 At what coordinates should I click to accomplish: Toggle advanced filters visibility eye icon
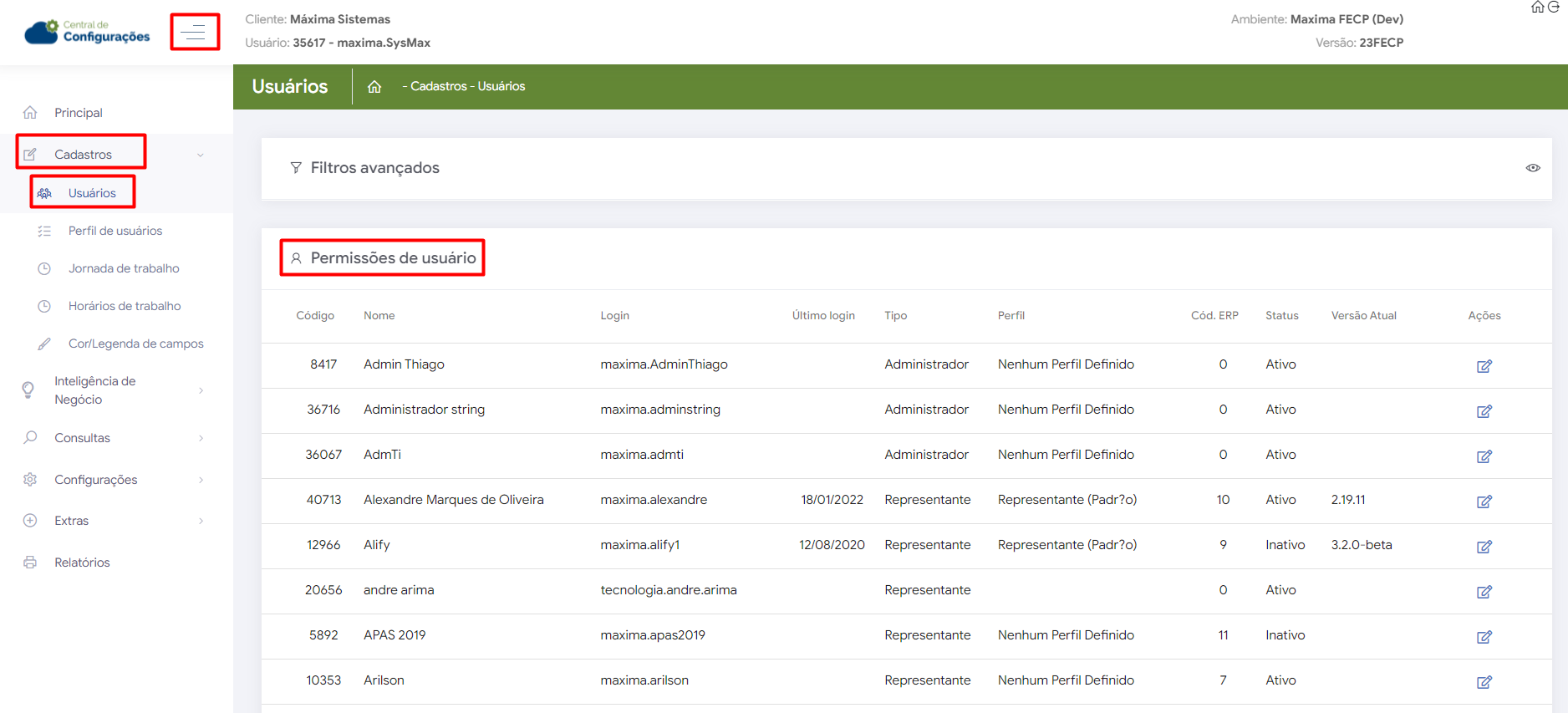click(1532, 168)
